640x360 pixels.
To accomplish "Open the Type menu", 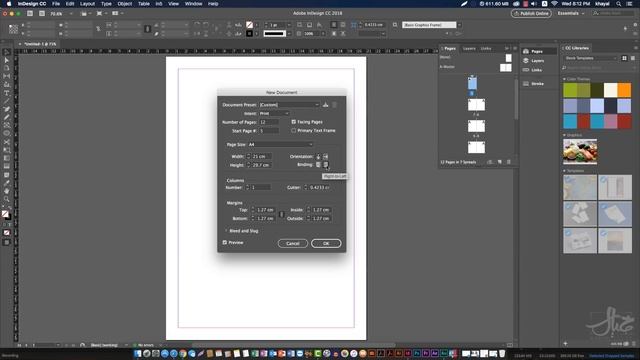I will click(x=106, y=4).
